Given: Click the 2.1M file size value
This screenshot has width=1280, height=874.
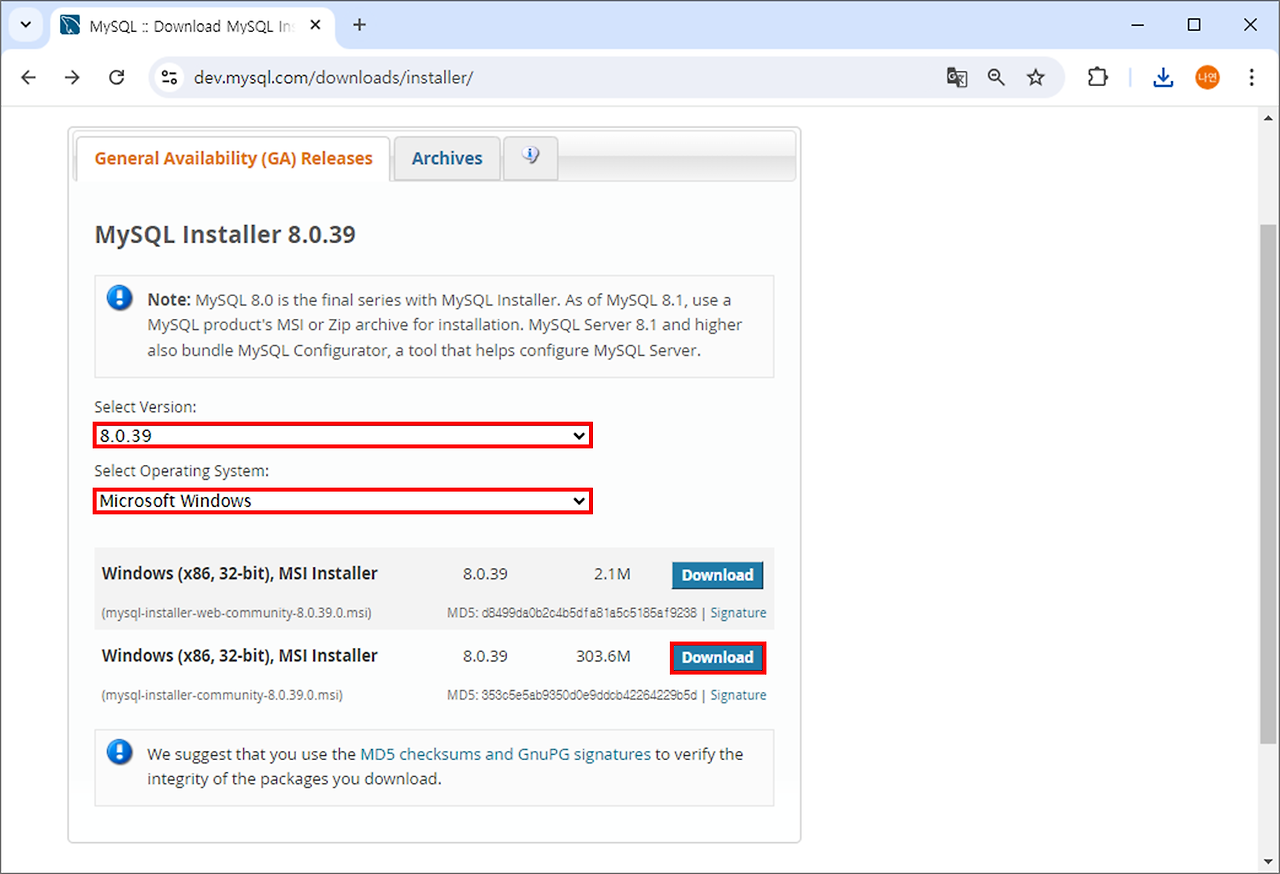Looking at the screenshot, I should (611, 575).
